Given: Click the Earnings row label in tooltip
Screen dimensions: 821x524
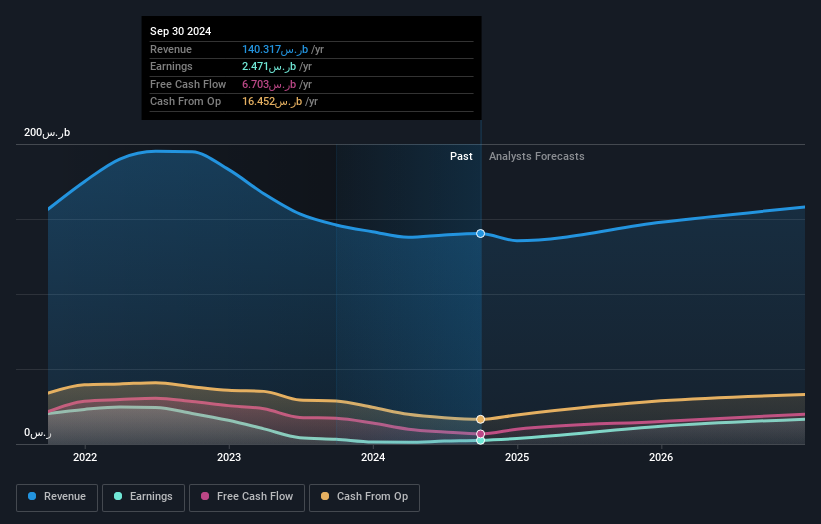Looking at the screenshot, I should tap(171, 66).
